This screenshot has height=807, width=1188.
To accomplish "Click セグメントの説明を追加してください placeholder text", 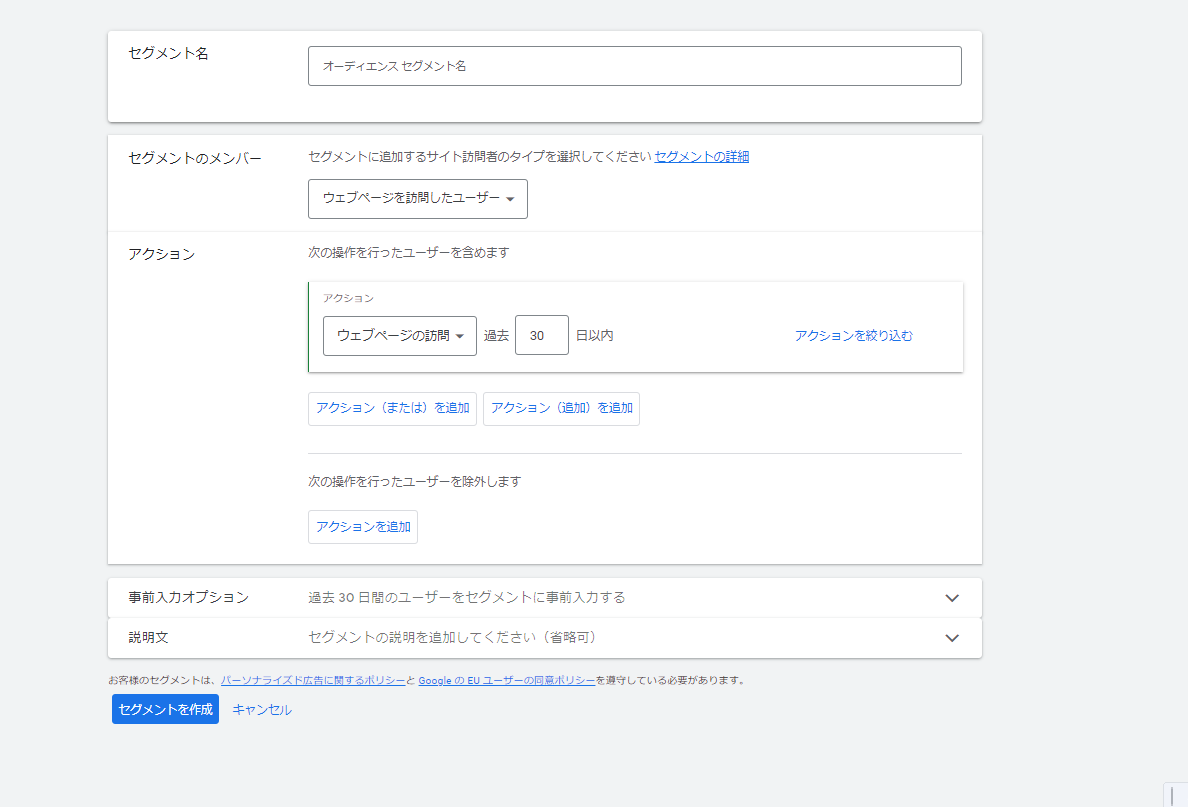I will coord(458,637).
